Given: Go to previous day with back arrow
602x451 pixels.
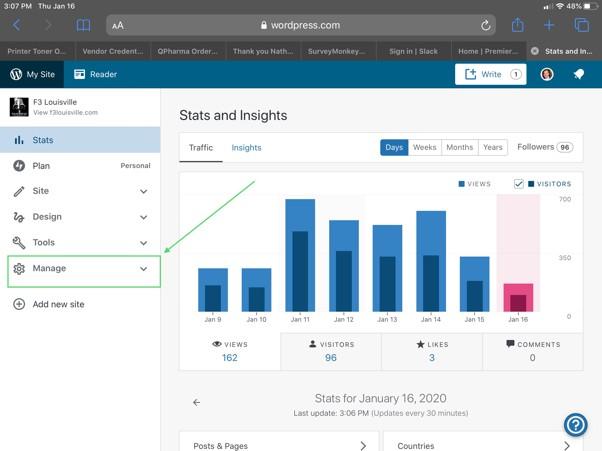Looking at the screenshot, I should [x=197, y=402].
